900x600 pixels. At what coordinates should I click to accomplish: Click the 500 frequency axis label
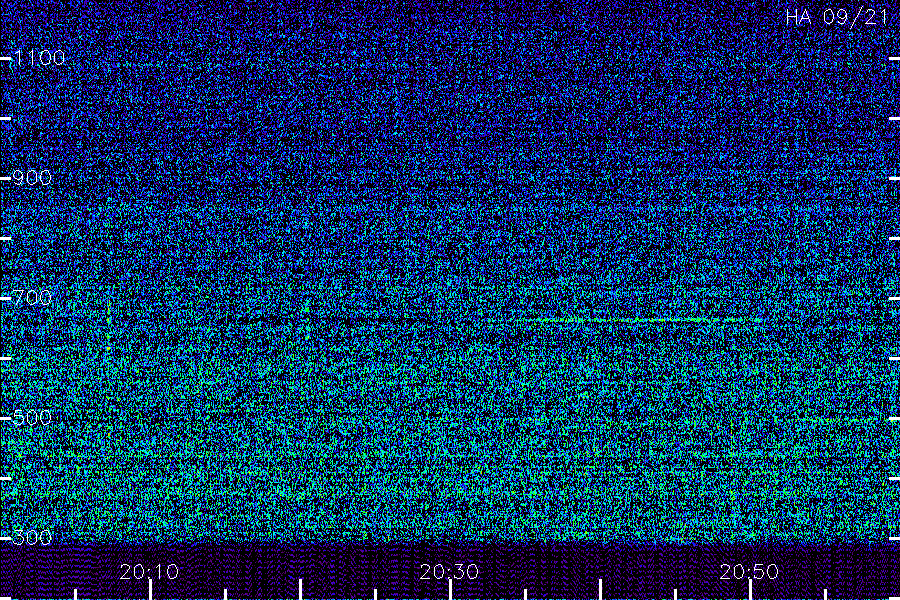tap(32, 417)
